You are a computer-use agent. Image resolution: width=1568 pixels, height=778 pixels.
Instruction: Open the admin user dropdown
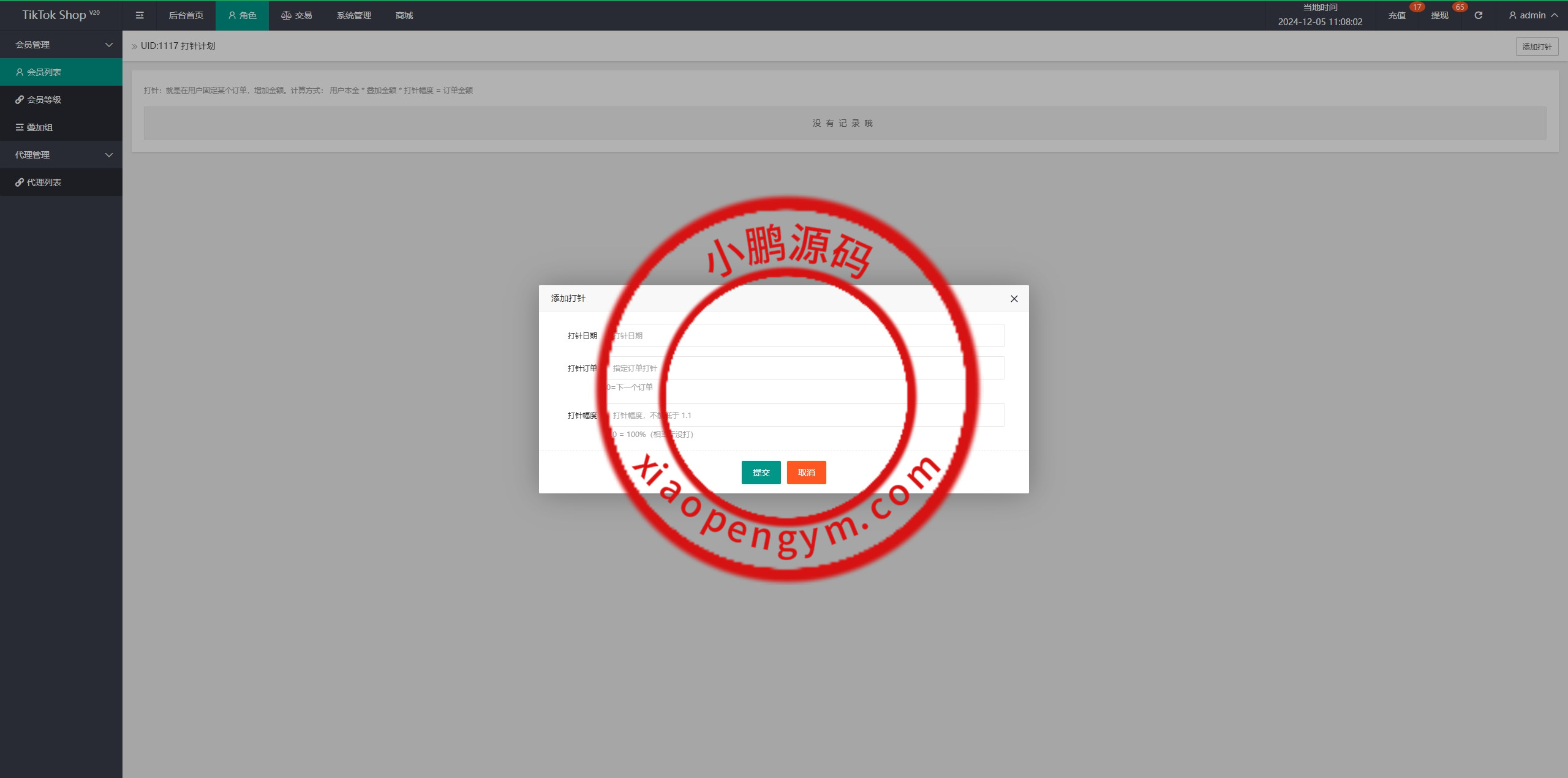pyautogui.click(x=1533, y=15)
